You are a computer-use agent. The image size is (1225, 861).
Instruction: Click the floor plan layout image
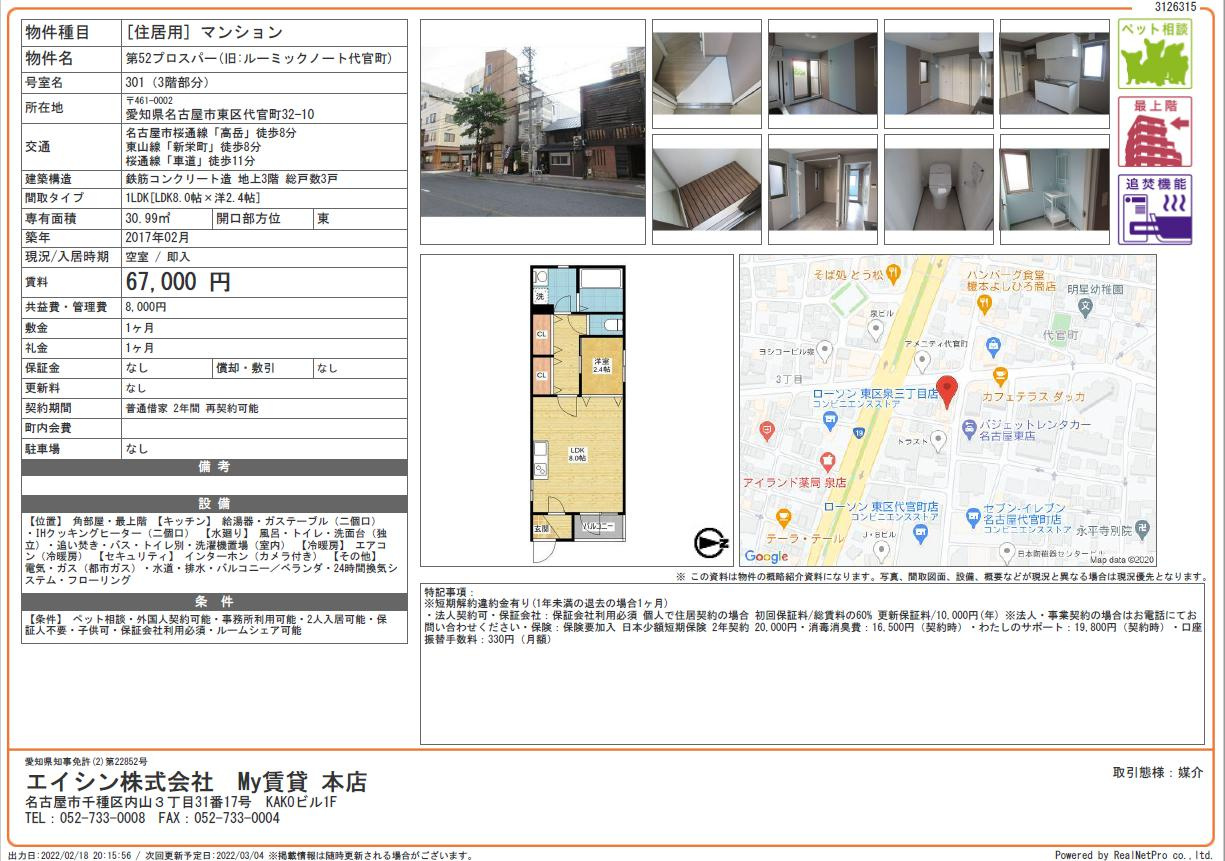577,403
